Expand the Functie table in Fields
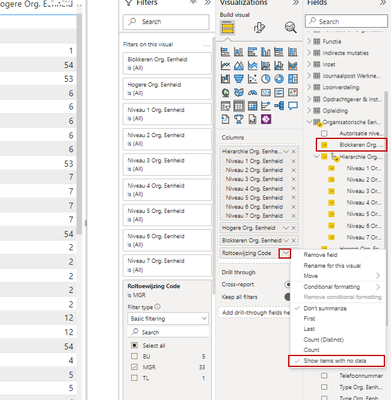The image size is (391, 400). pos(309,41)
